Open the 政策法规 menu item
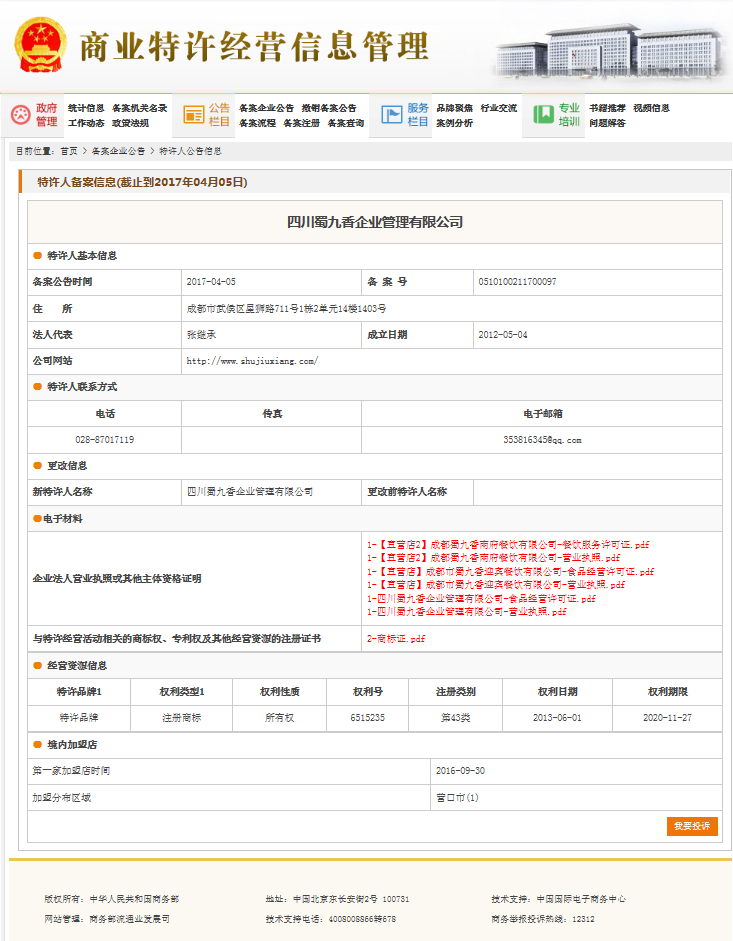 coord(130,123)
